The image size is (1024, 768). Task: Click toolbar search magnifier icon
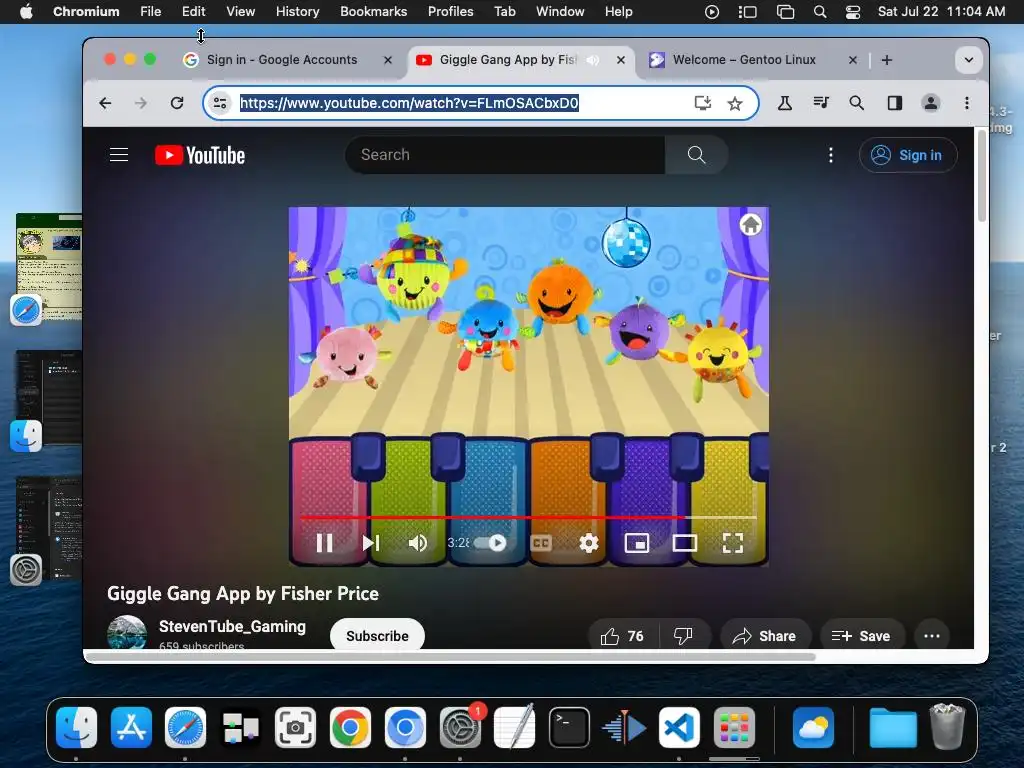pos(856,103)
